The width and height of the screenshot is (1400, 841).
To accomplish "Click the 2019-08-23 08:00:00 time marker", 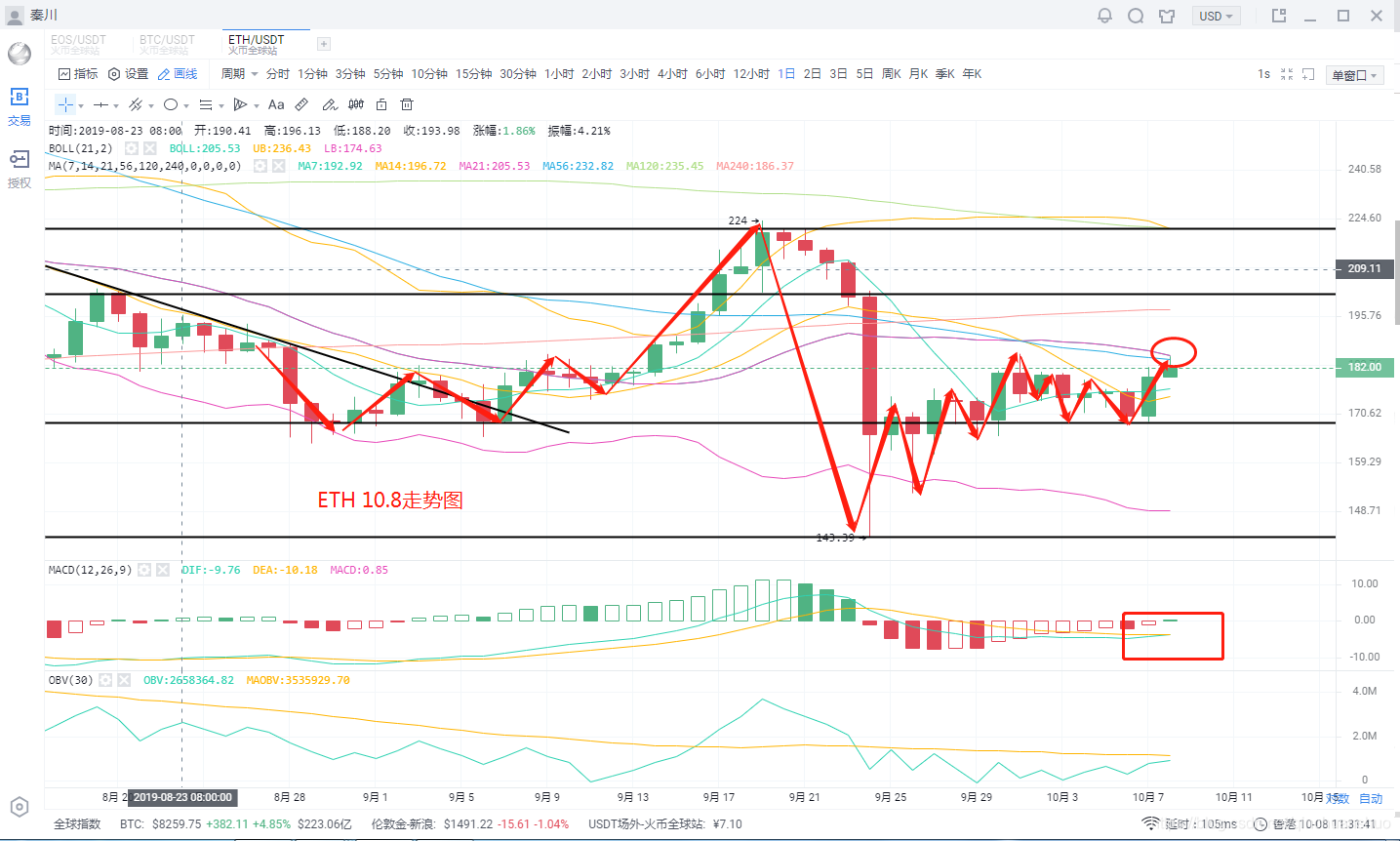I will coord(182,797).
